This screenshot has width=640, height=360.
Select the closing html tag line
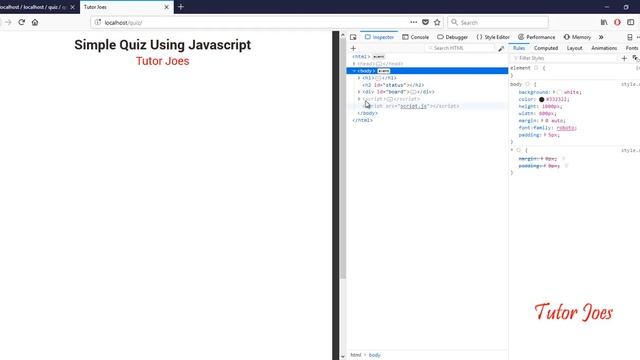coord(362,120)
